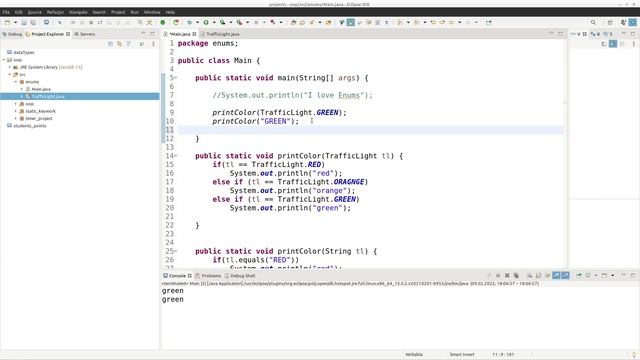This screenshot has height=360, width=640.
Task: Open the New file dropdown arrow
Action: coord(16,22)
